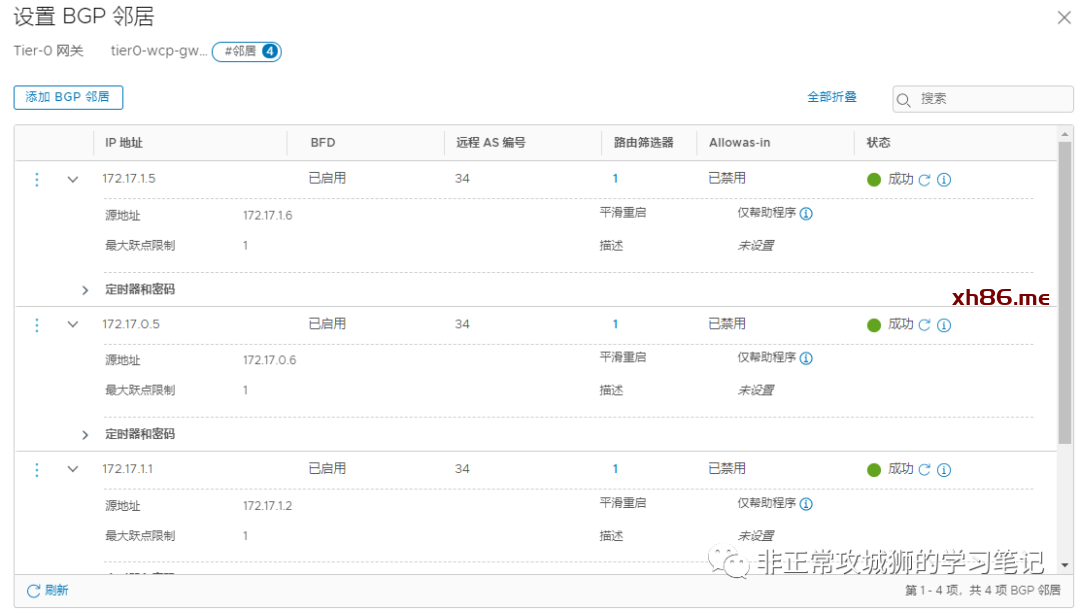Refresh status of neighbor 172.17.1.5
This screenshot has width=1080, height=610.
(925, 180)
